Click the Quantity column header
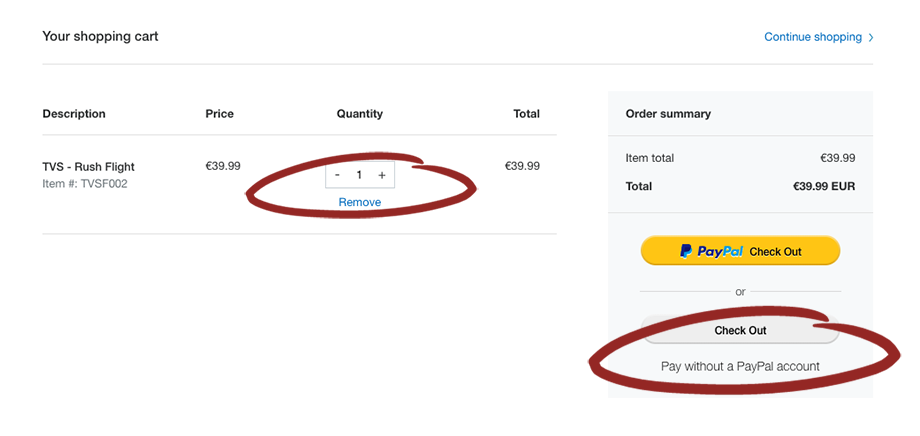The height and width of the screenshot is (436, 920). coord(360,114)
